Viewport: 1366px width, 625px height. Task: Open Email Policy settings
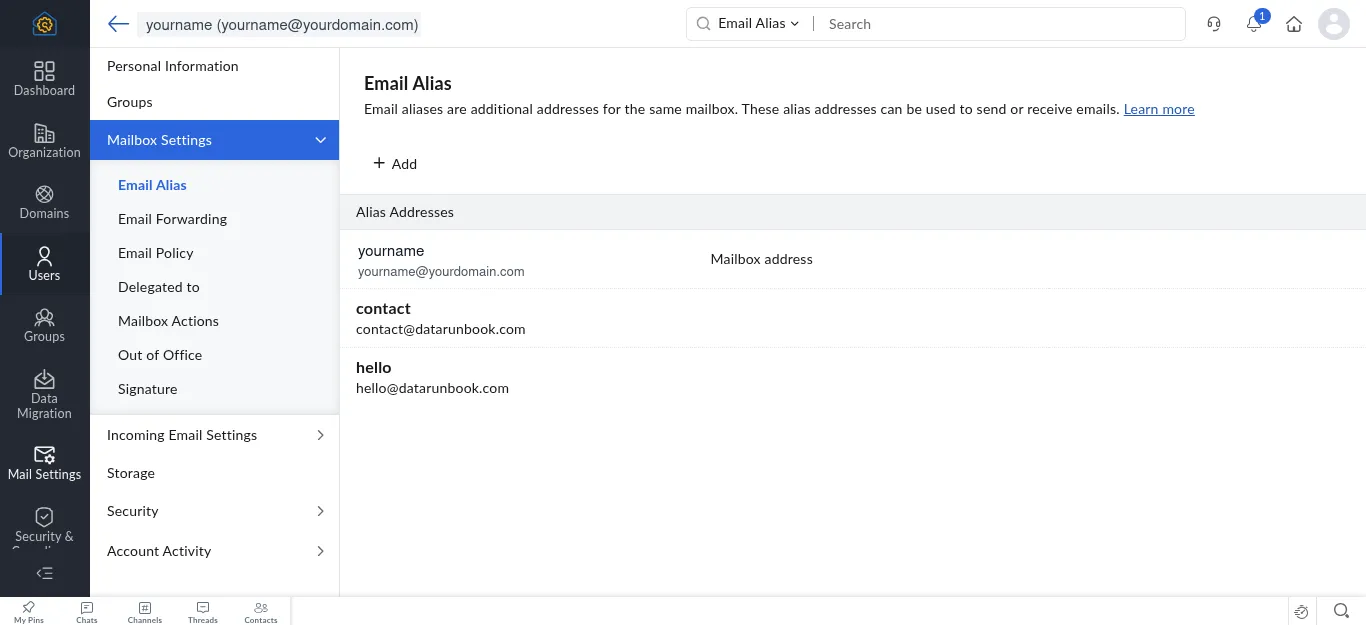156,253
